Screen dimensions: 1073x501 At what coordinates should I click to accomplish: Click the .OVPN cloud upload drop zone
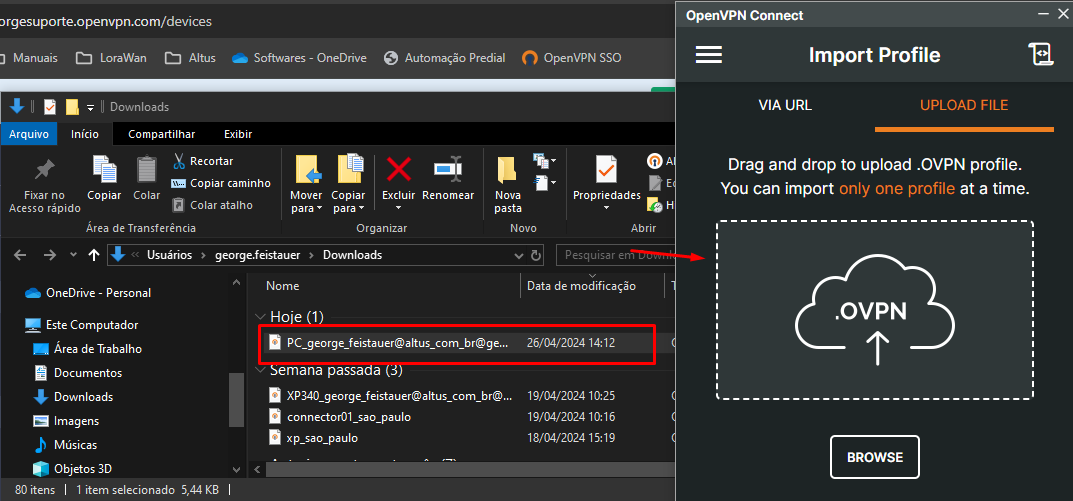(x=875, y=310)
